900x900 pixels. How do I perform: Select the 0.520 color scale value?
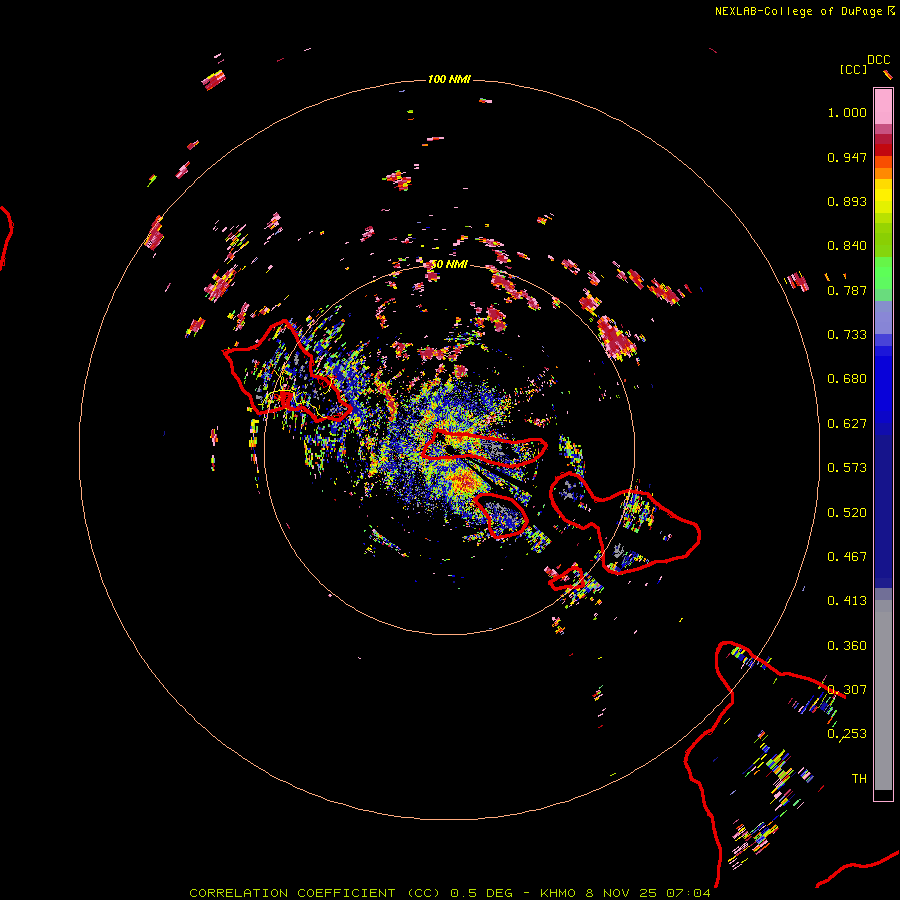847,513
